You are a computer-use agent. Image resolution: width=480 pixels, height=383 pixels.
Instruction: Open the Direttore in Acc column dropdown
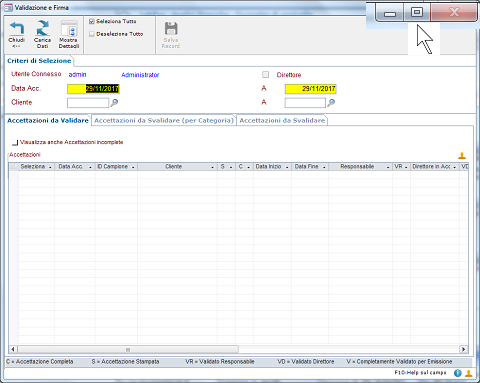[x=455, y=167]
